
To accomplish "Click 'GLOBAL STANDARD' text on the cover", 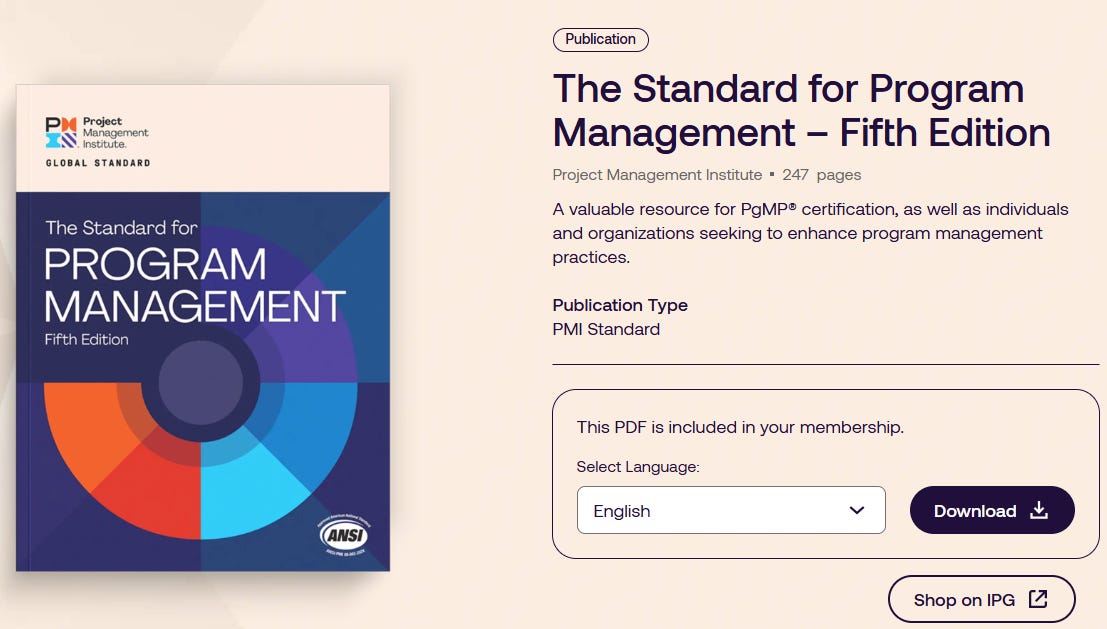I will (x=98, y=163).
